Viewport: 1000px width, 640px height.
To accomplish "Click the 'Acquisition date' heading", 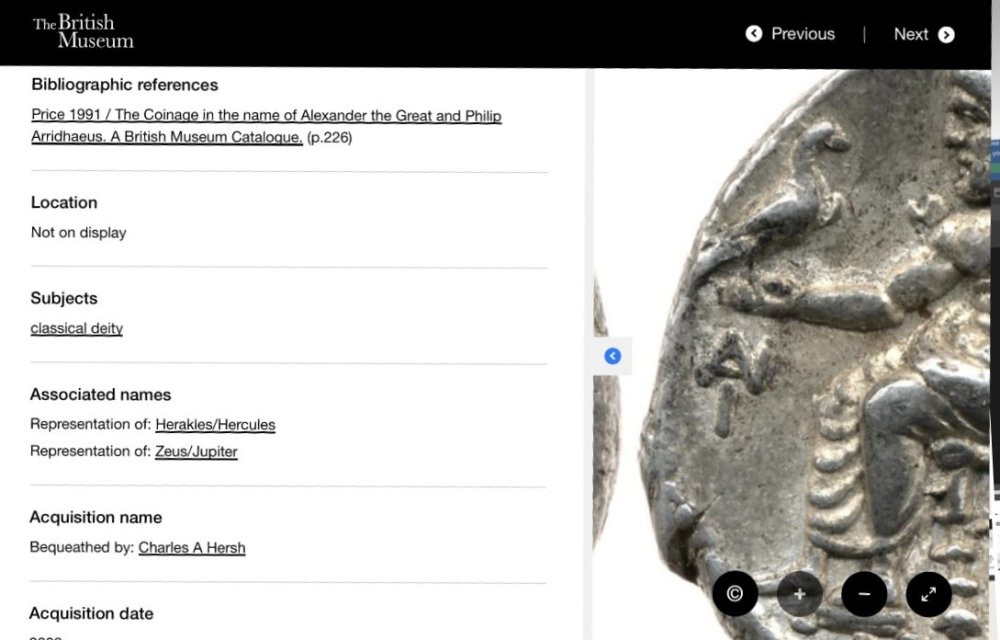I will (91, 613).
